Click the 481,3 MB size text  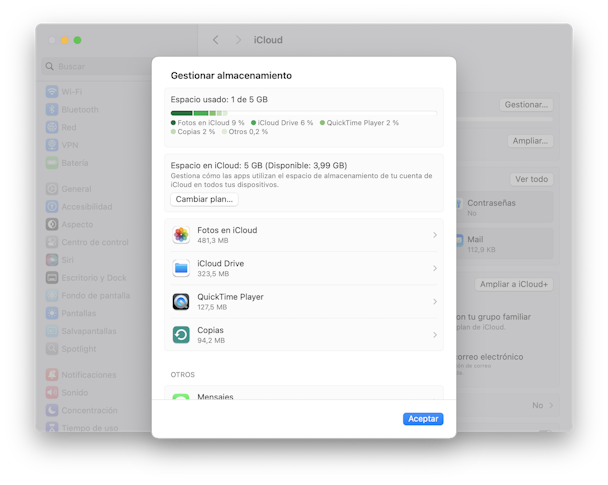click(x=213, y=241)
